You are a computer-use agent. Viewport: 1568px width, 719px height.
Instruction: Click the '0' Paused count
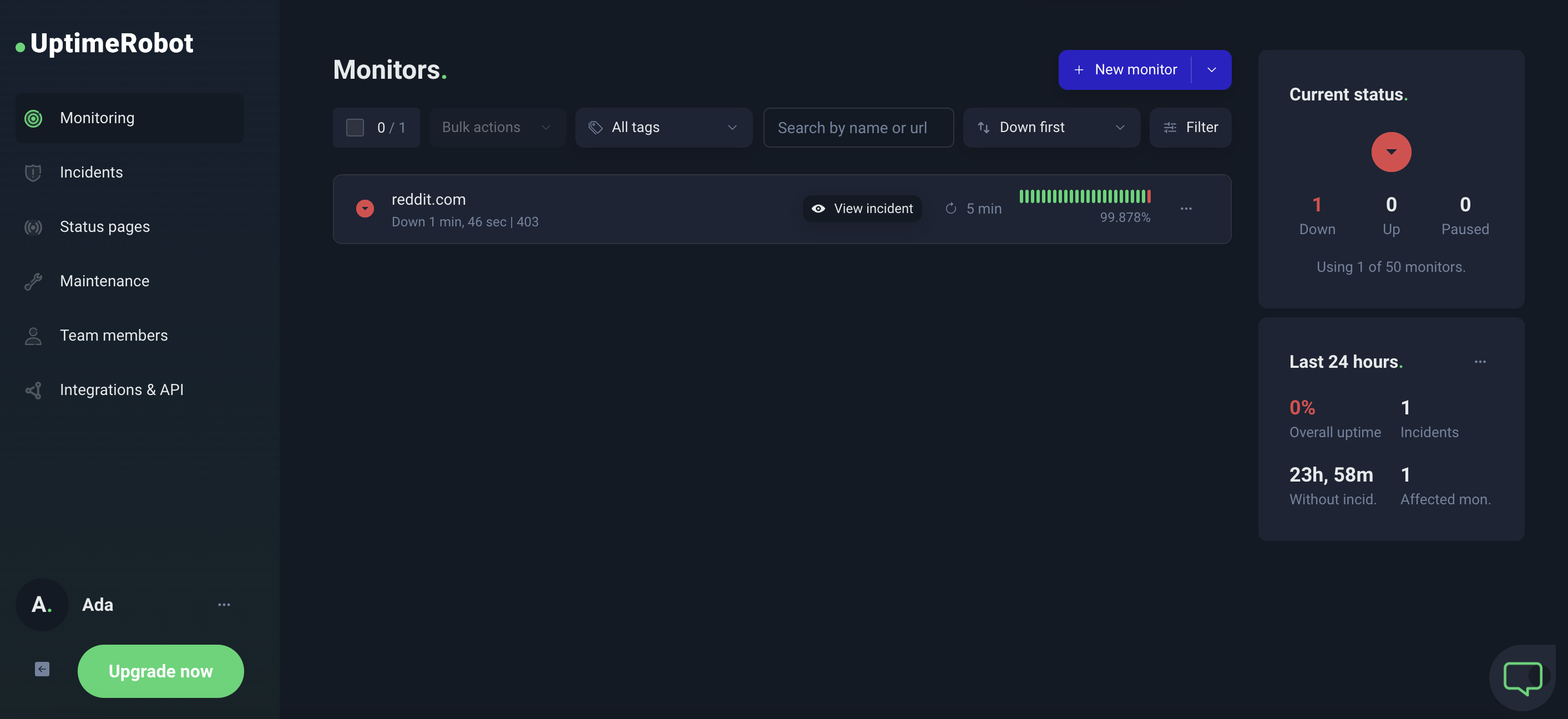tap(1465, 205)
